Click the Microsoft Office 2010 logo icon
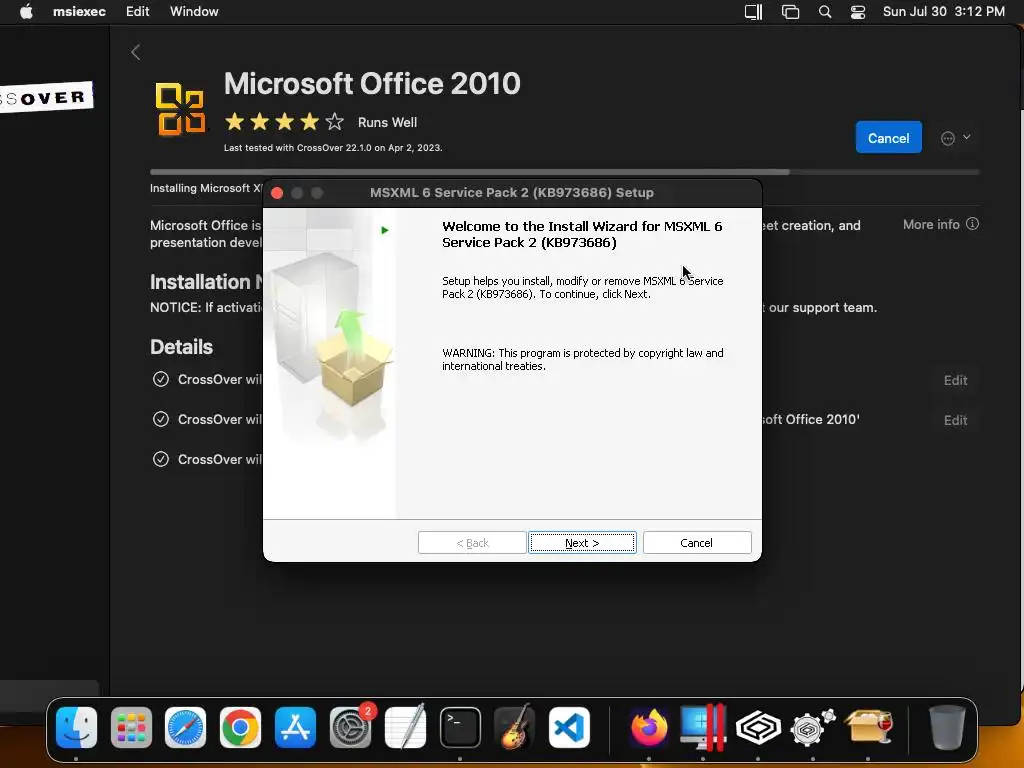 click(180, 109)
